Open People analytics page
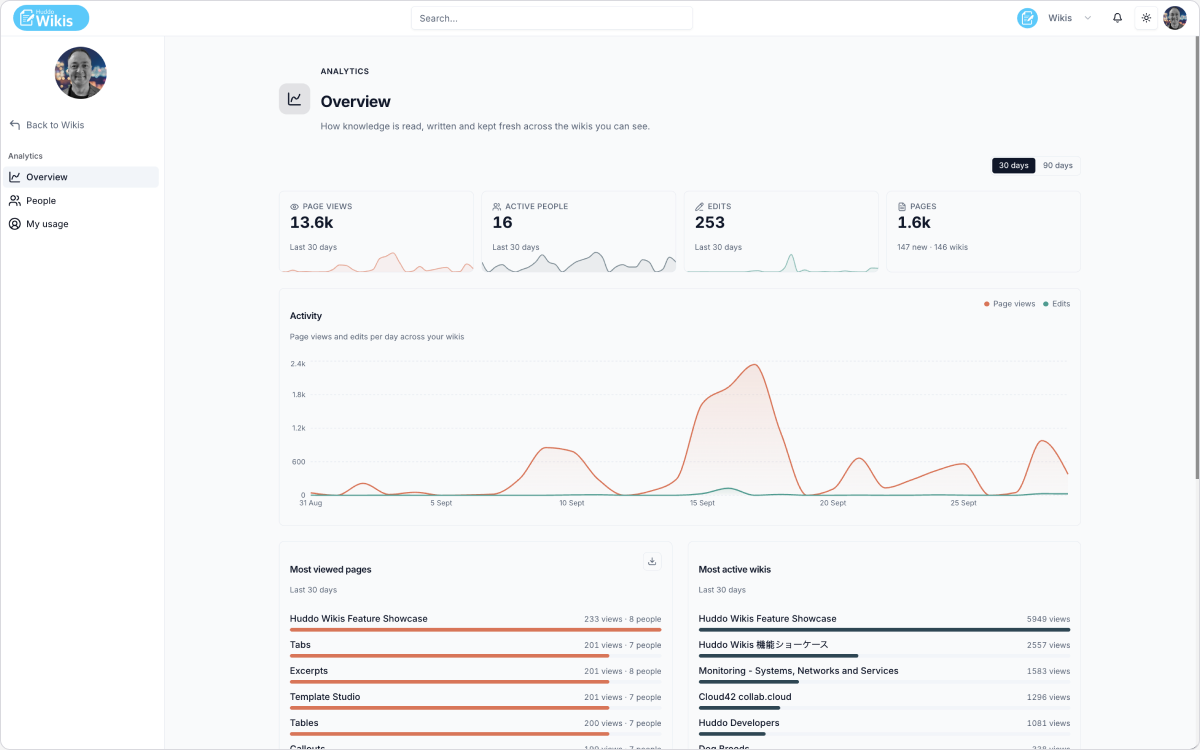The image size is (1200, 750). pyautogui.click(x=81, y=201)
